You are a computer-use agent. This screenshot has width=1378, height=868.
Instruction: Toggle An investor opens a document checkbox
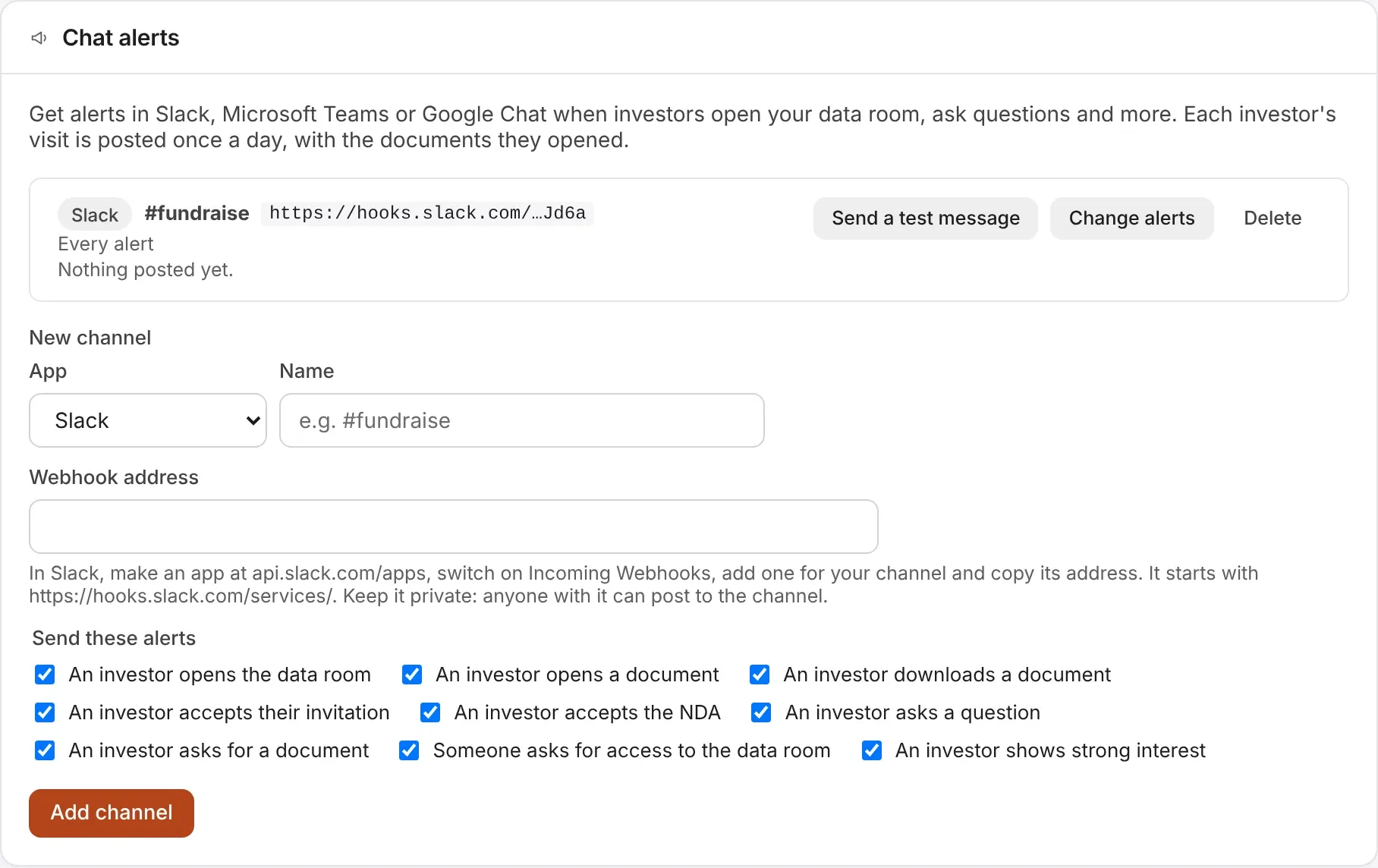point(412,675)
